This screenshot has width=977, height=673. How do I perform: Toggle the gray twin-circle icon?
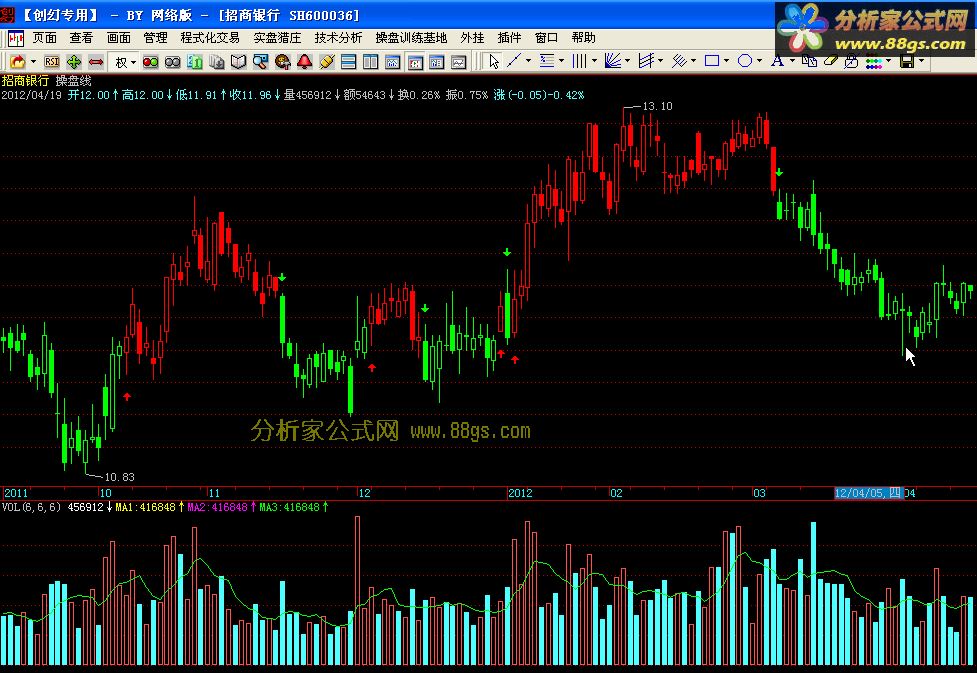(x=173, y=62)
